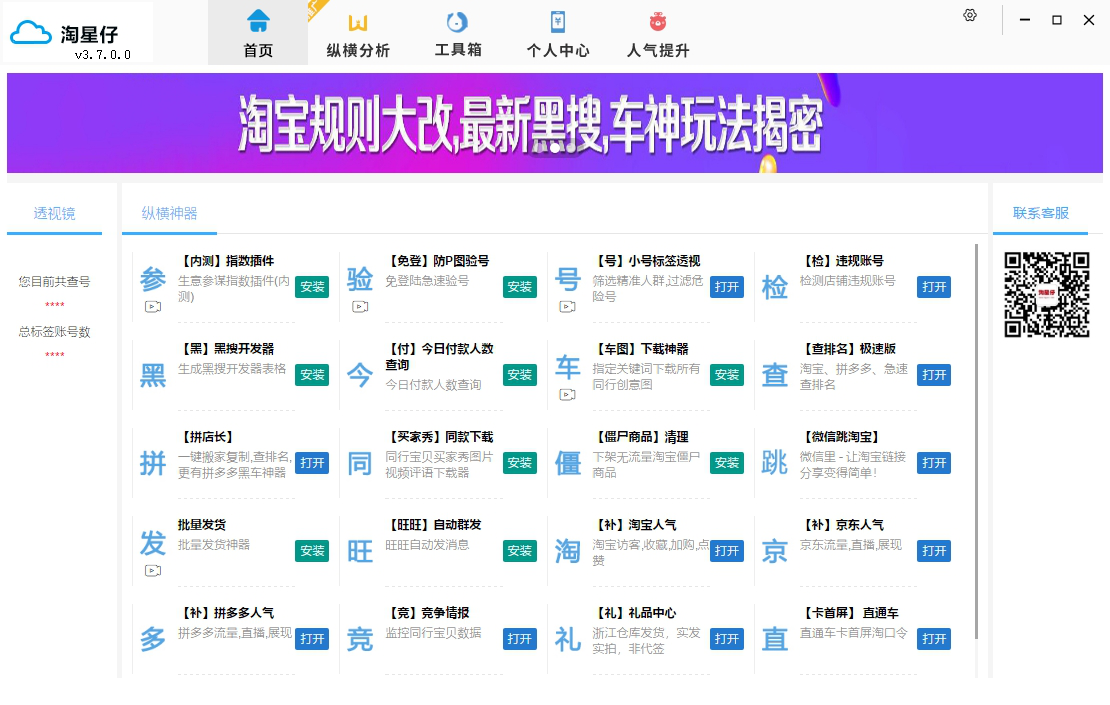Screen dimensions: 1110x705
Task: Click the 车 icon for 下载神器
Action: tap(568, 367)
